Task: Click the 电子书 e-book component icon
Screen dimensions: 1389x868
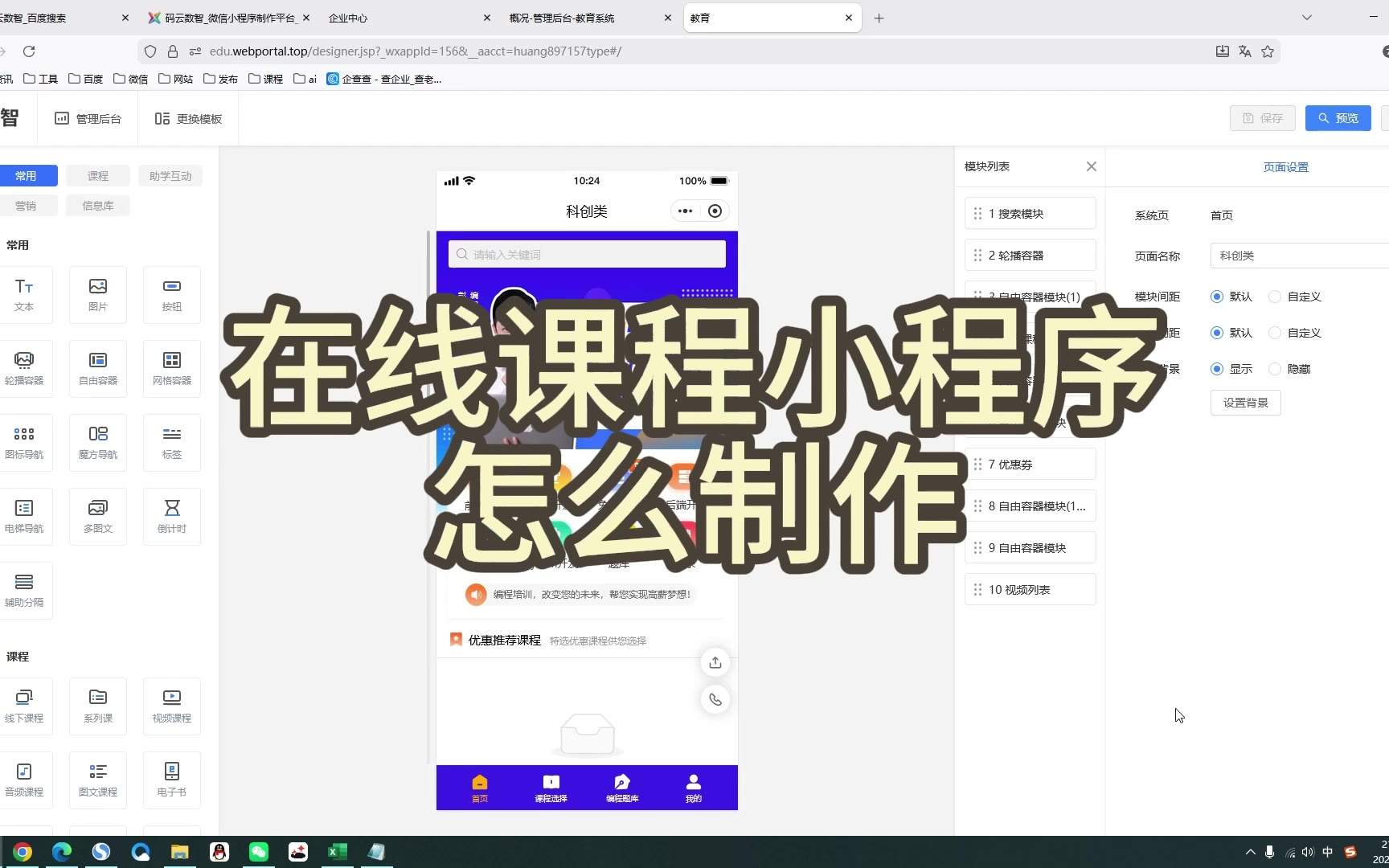Action: [x=172, y=780]
